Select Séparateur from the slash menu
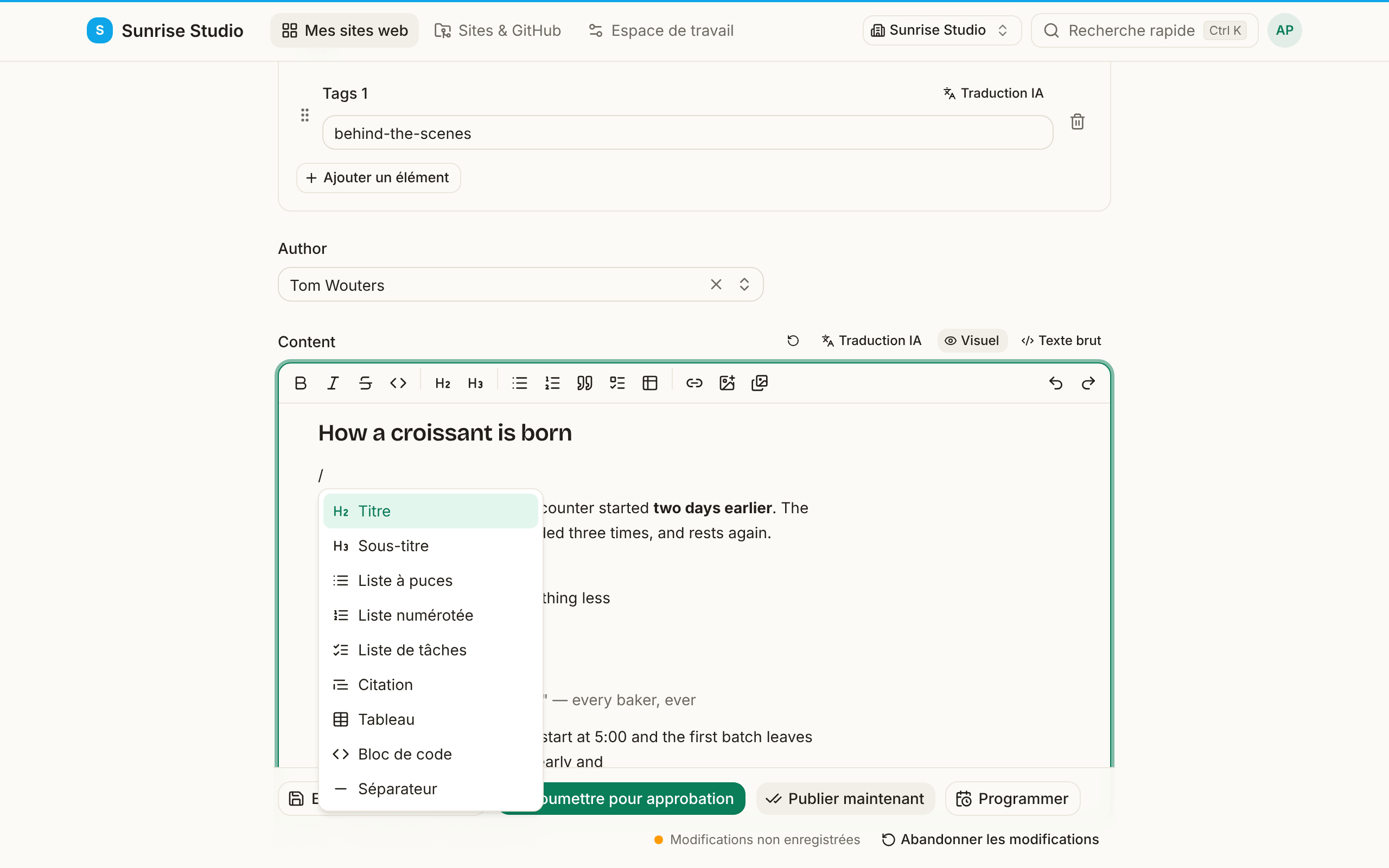Viewport: 1389px width, 868px height. pyautogui.click(x=430, y=789)
